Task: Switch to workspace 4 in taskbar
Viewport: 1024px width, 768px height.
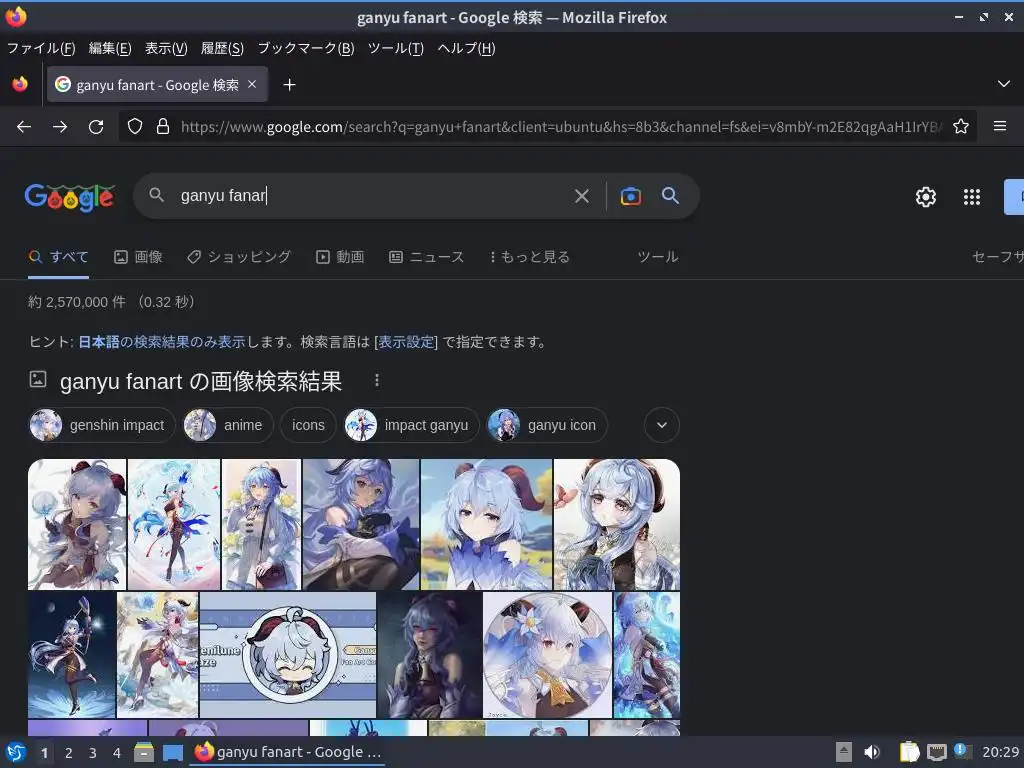Action: click(116, 753)
